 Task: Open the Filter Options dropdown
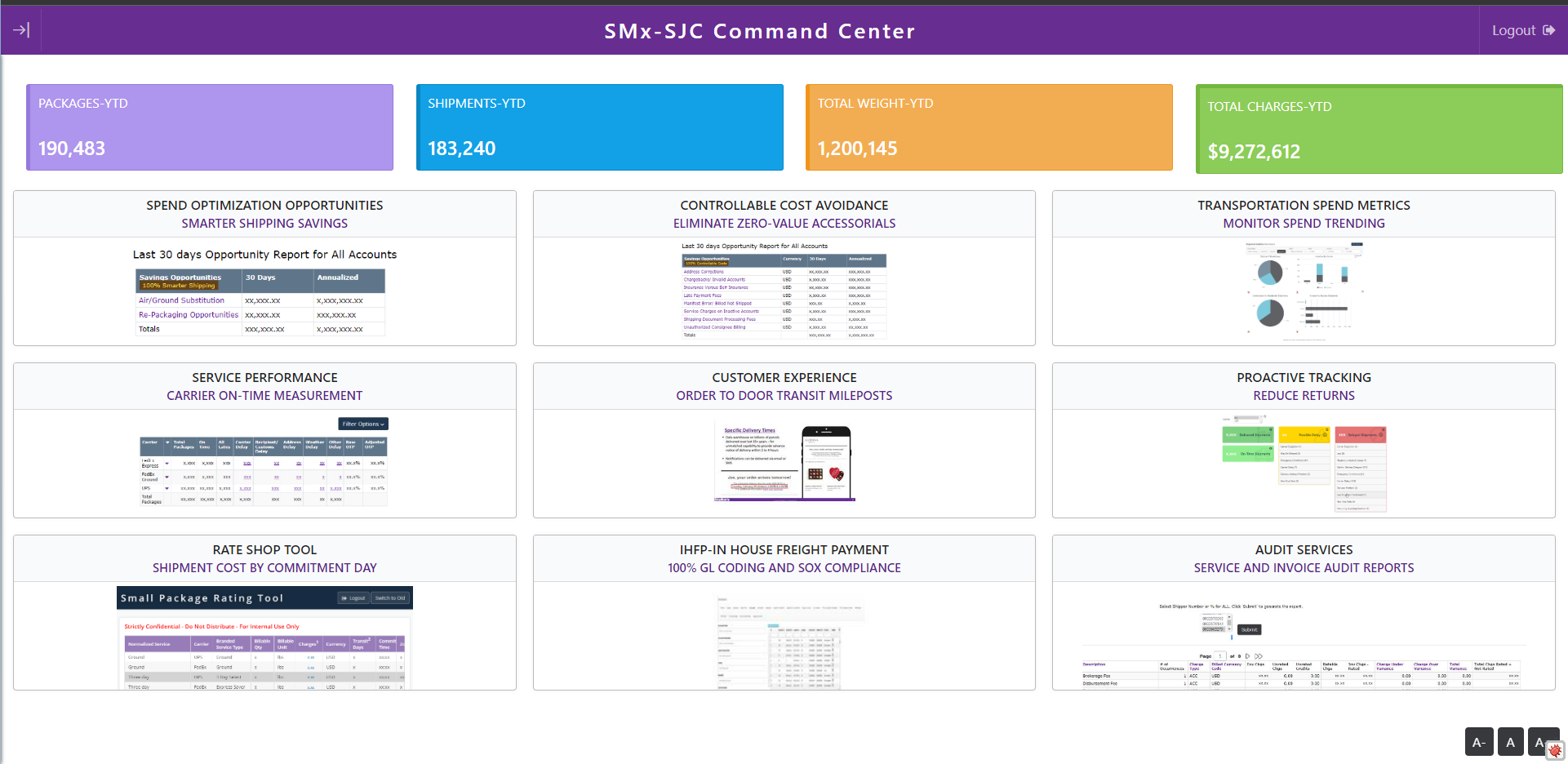click(x=362, y=424)
